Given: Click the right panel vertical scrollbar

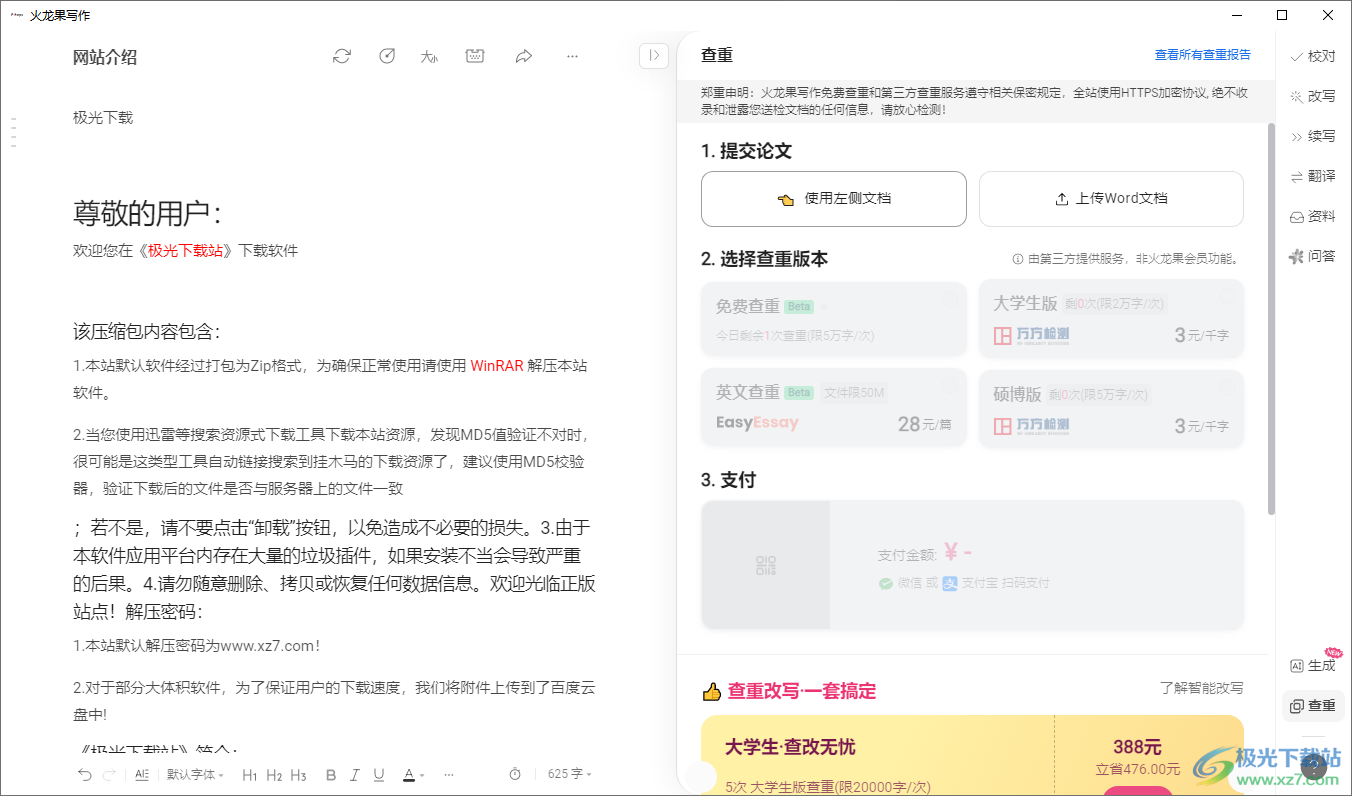Looking at the screenshot, I should [x=1271, y=318].
